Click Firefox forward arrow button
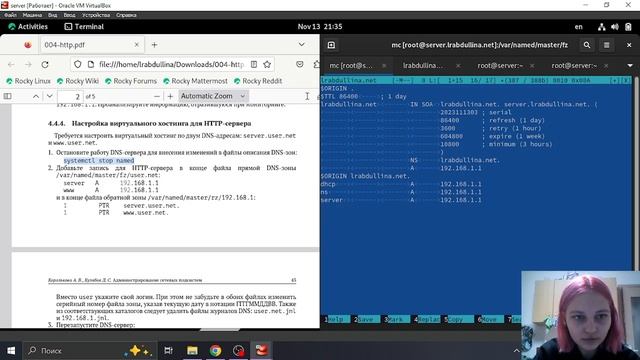Viewport: 640px width, 360px height. (28, 64)
